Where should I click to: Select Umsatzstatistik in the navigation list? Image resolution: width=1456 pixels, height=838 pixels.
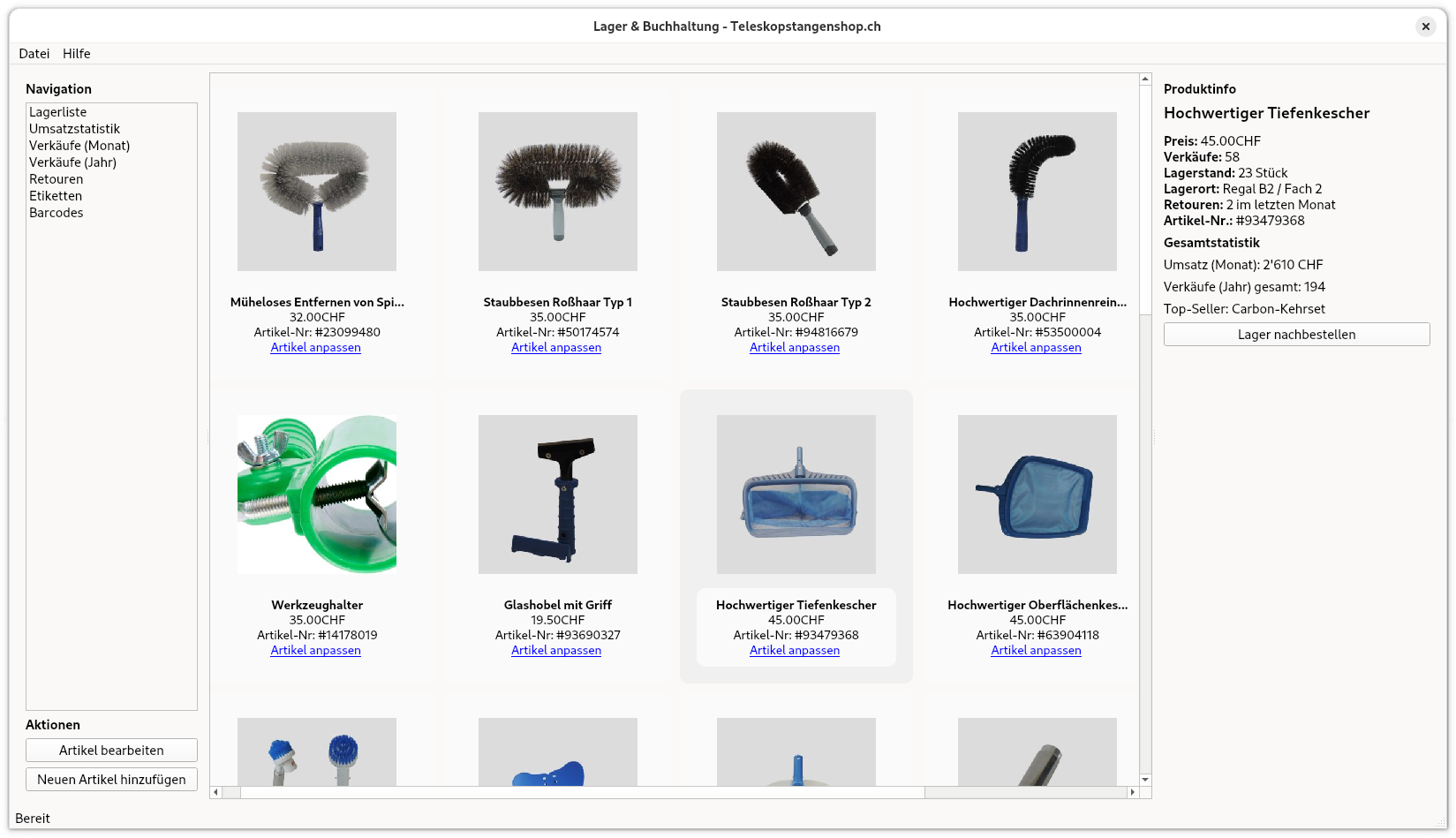tap(74, 129)
